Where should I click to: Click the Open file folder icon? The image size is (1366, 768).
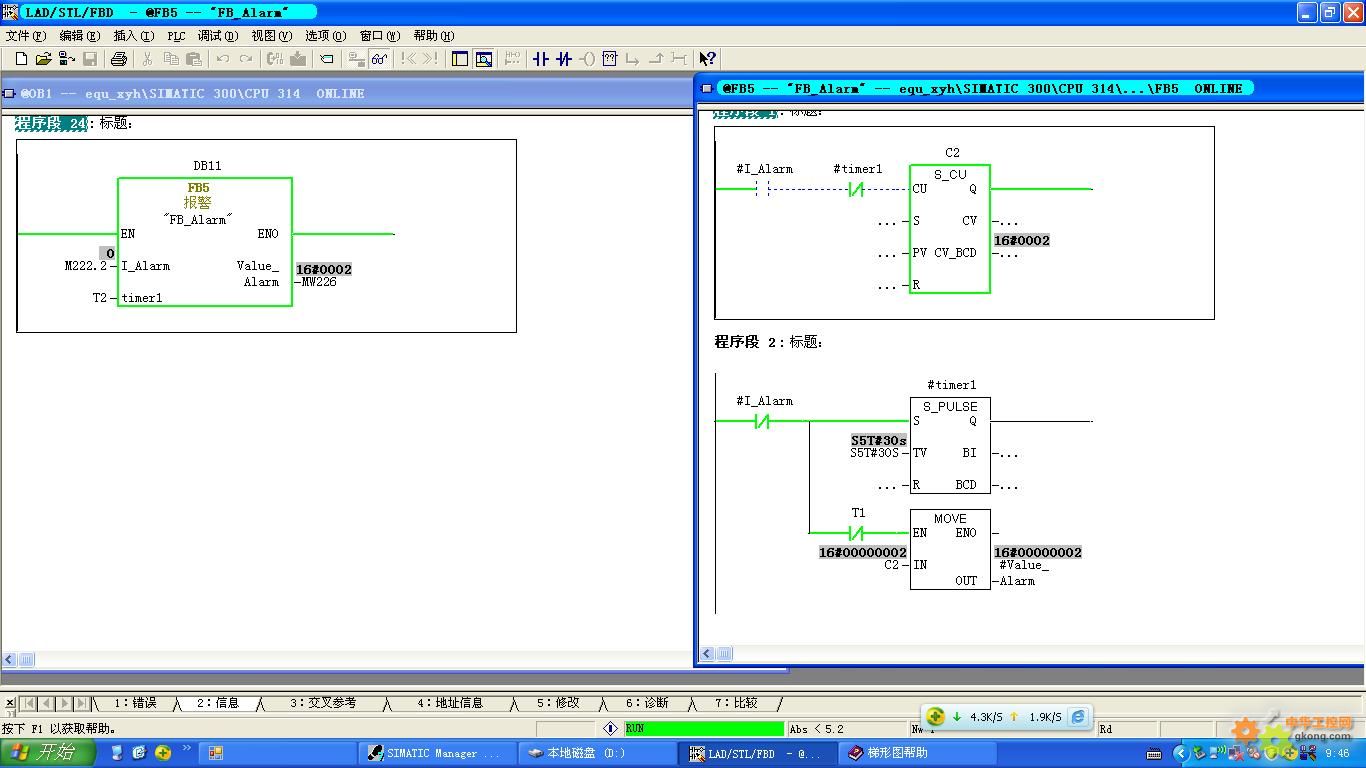click(x=44, y=59)
